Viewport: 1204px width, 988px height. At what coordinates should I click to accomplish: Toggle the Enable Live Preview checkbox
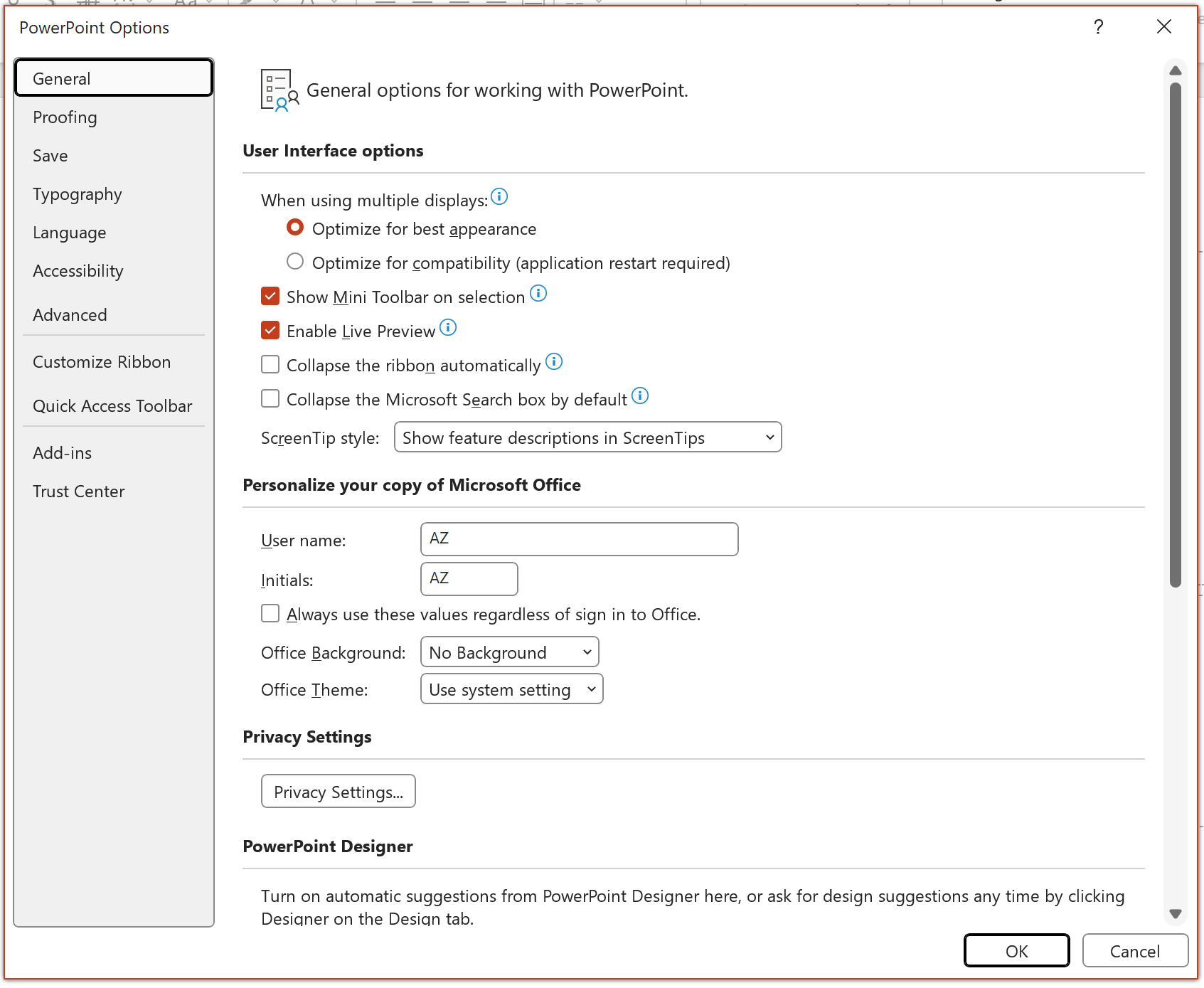click(270, 330)
